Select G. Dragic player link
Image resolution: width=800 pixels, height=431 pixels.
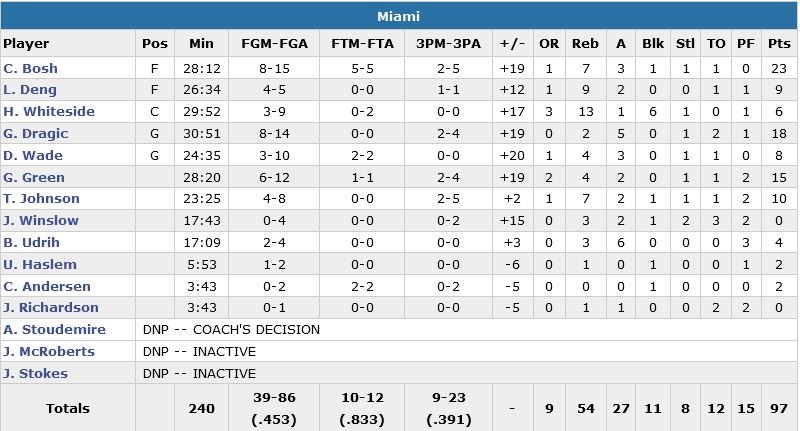36,134
